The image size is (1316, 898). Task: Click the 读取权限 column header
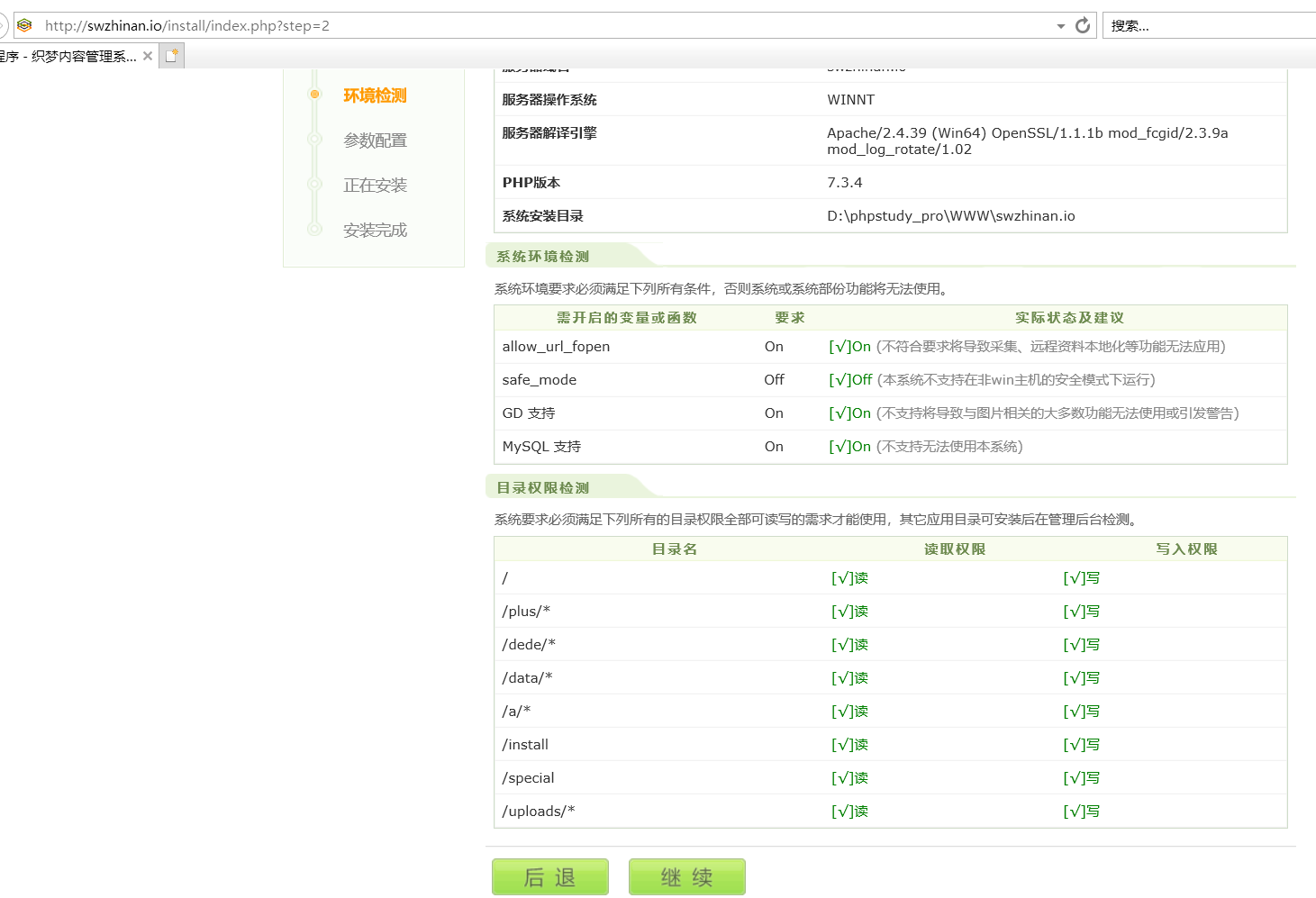[955, 549]
